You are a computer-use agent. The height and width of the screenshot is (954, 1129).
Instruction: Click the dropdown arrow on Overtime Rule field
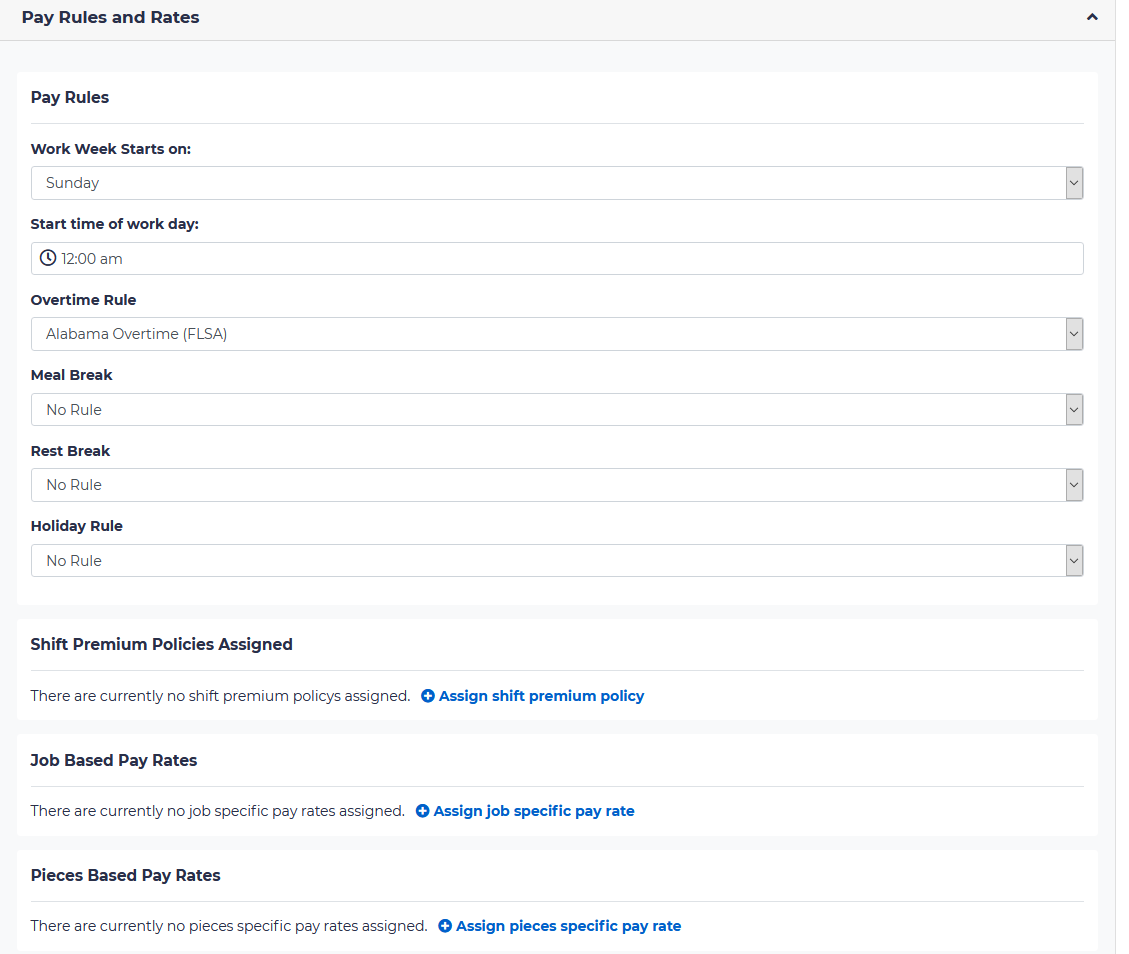coord(1073,333)
